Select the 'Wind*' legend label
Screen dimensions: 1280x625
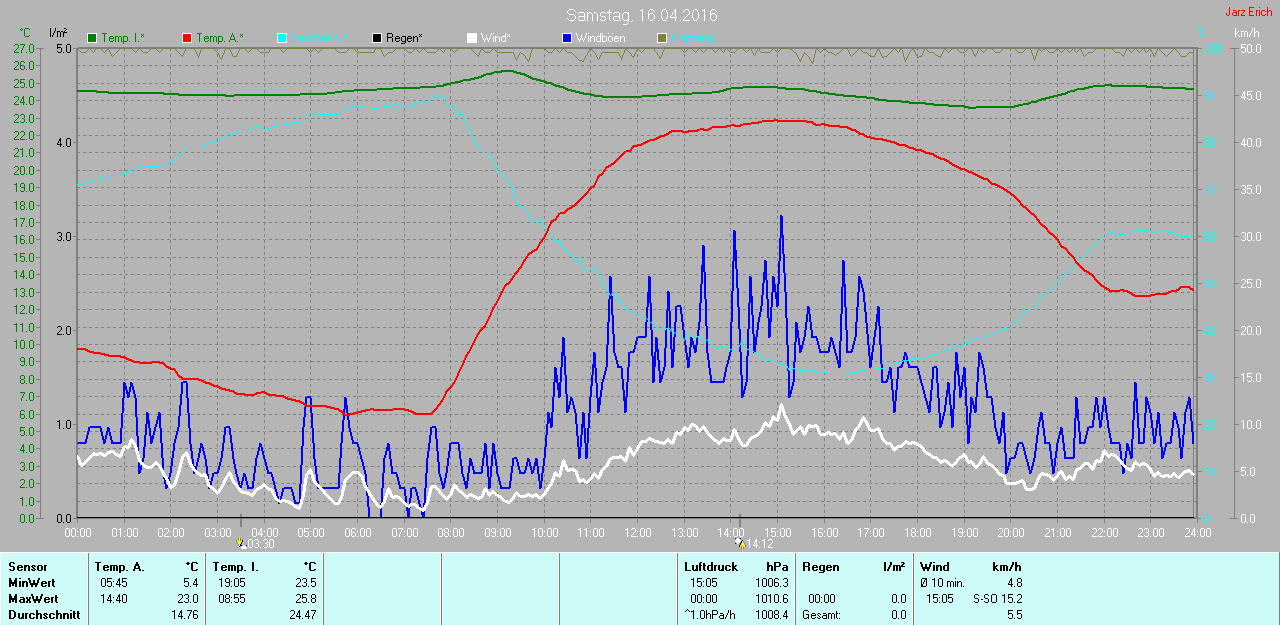(x=495, y=38)
